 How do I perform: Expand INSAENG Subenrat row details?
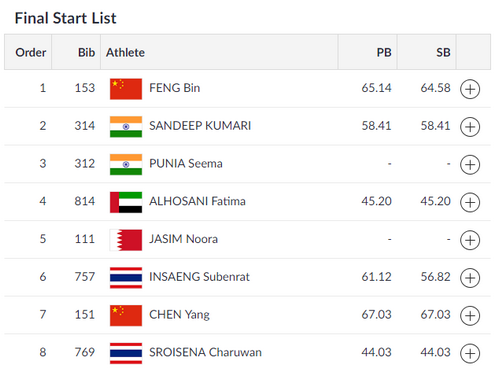[470, 278]
